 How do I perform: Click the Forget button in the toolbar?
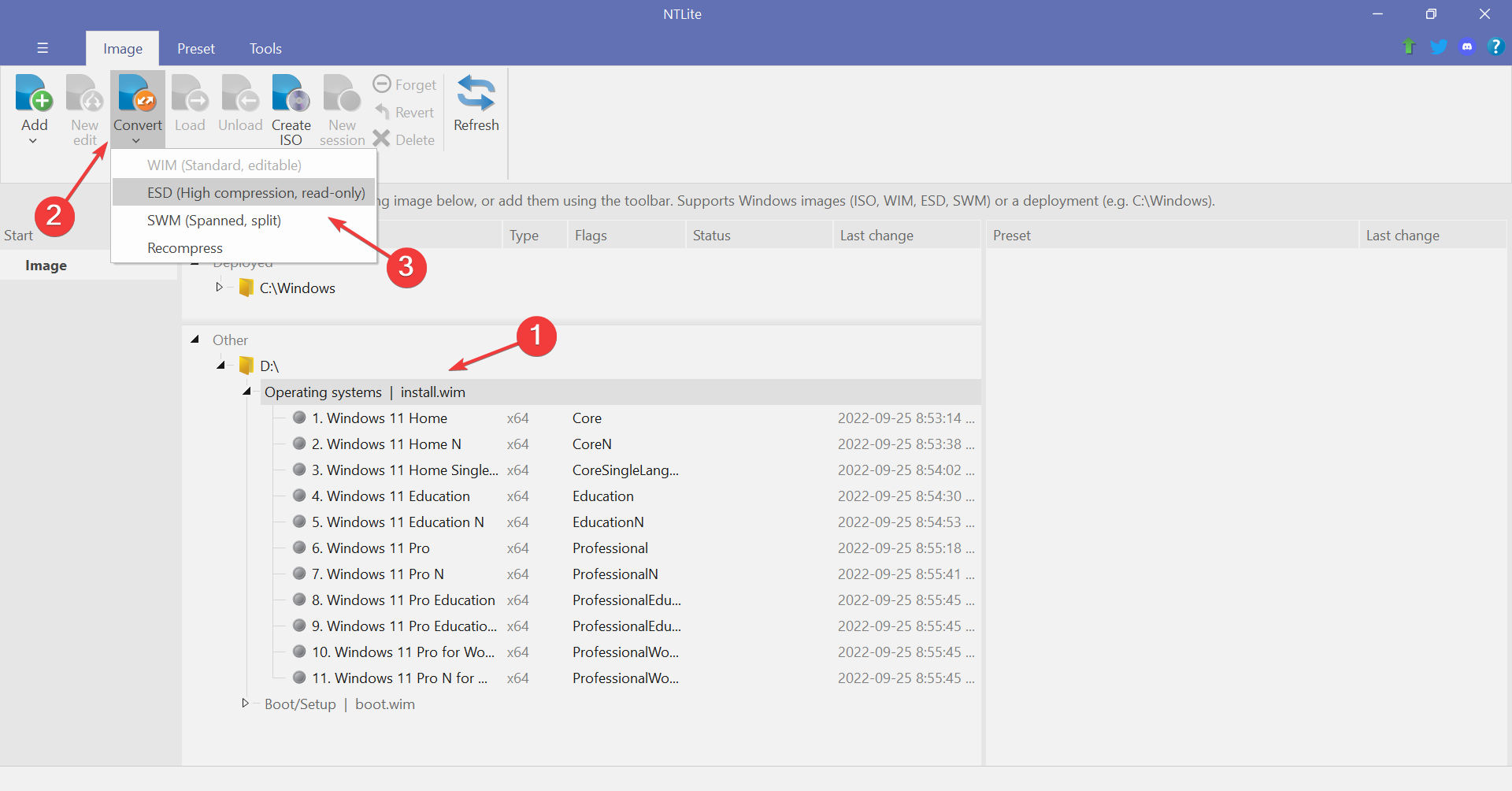pos(405,84)
